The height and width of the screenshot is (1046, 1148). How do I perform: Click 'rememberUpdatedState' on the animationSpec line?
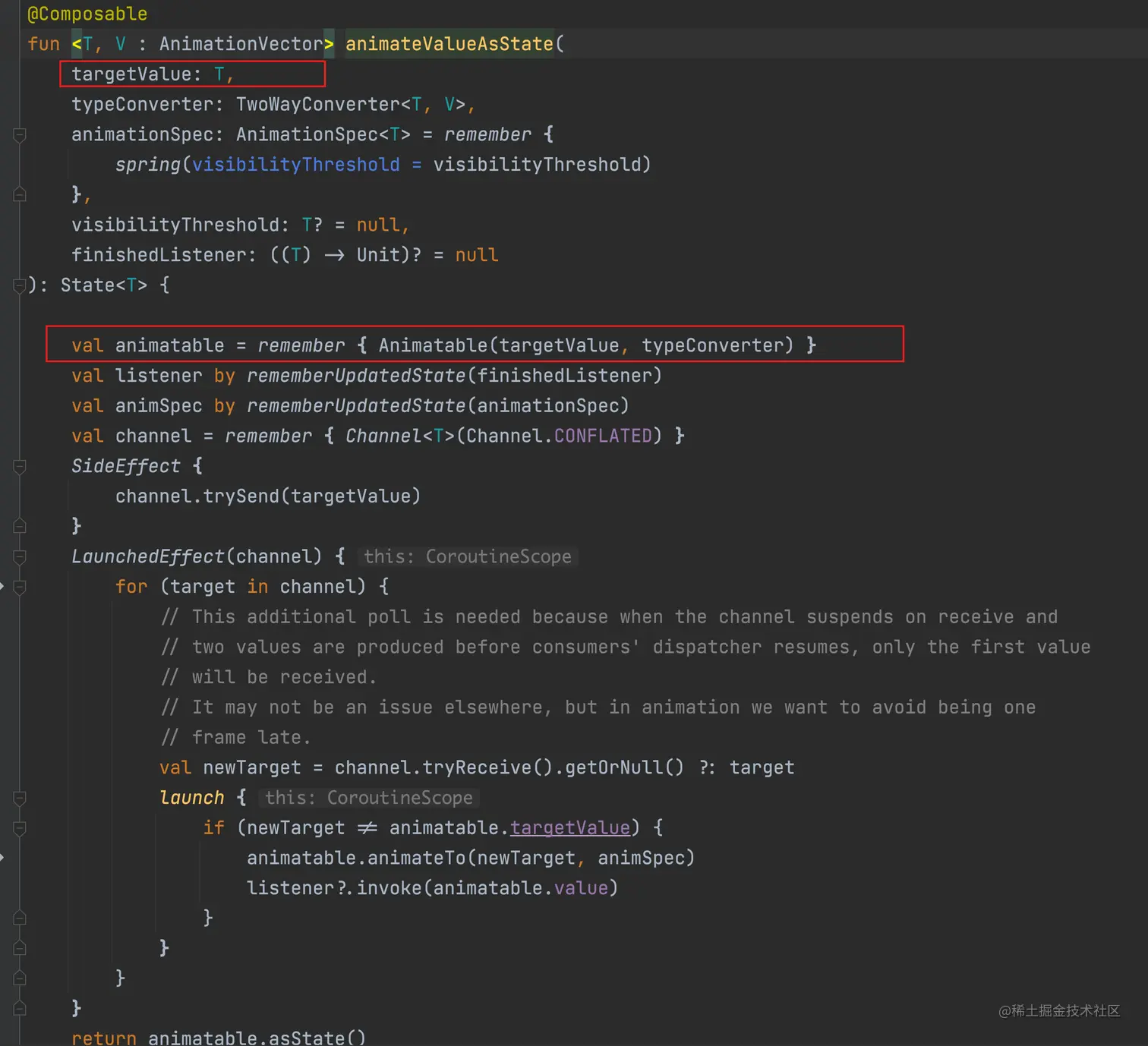(356, 405)
